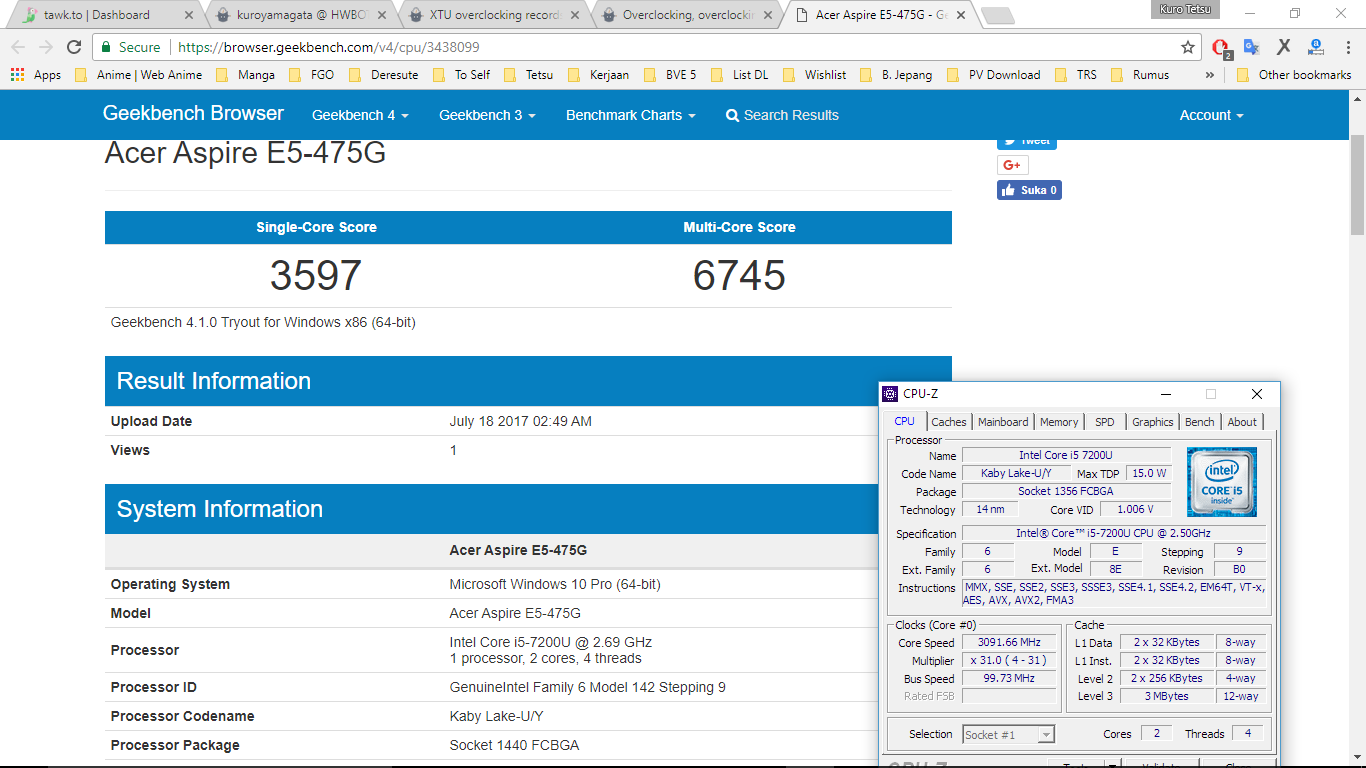Click the Geekbench Browser home link

tap(193, 114)
